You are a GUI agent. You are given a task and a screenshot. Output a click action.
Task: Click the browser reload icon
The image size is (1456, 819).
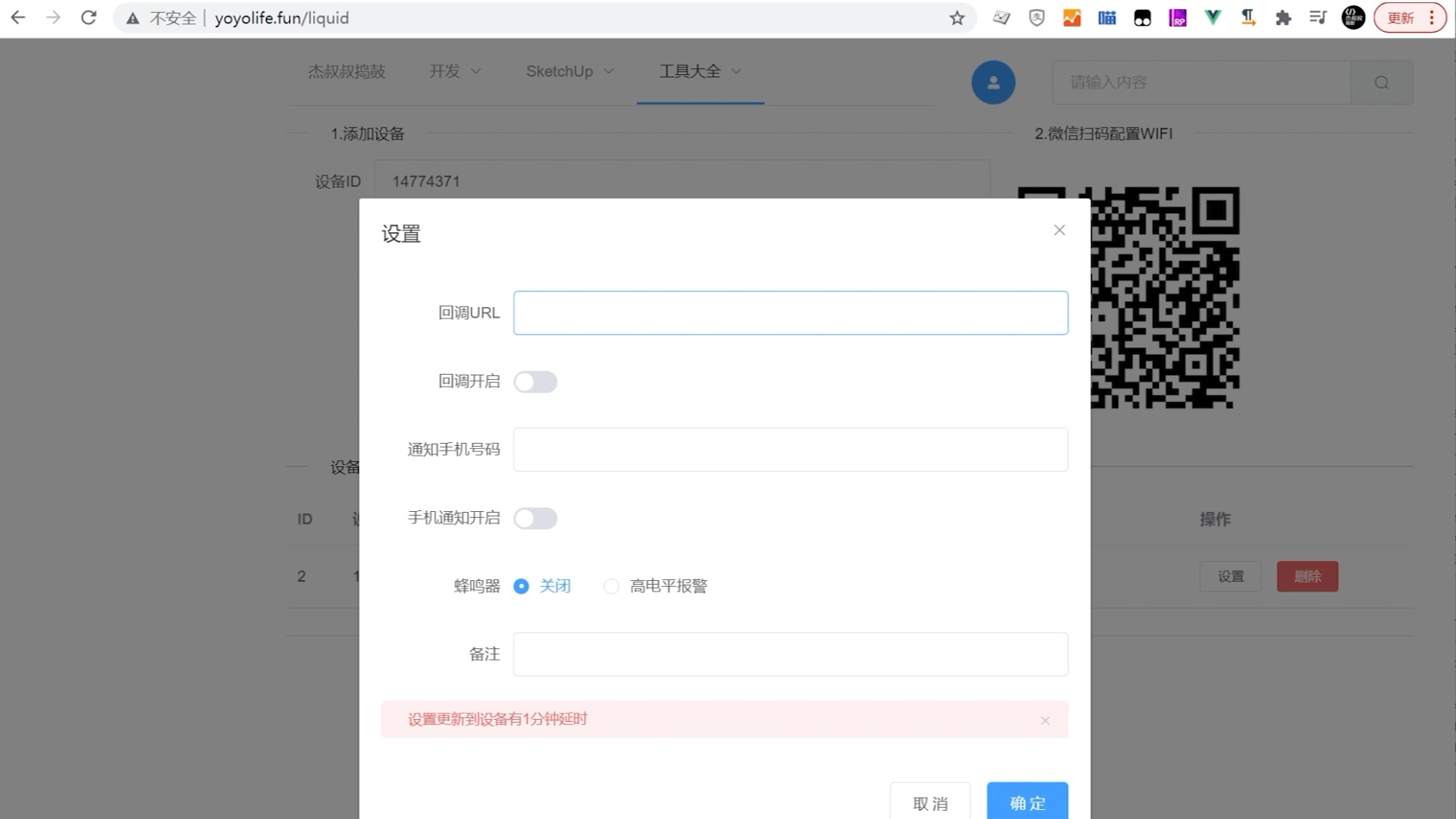coord(89,17)
